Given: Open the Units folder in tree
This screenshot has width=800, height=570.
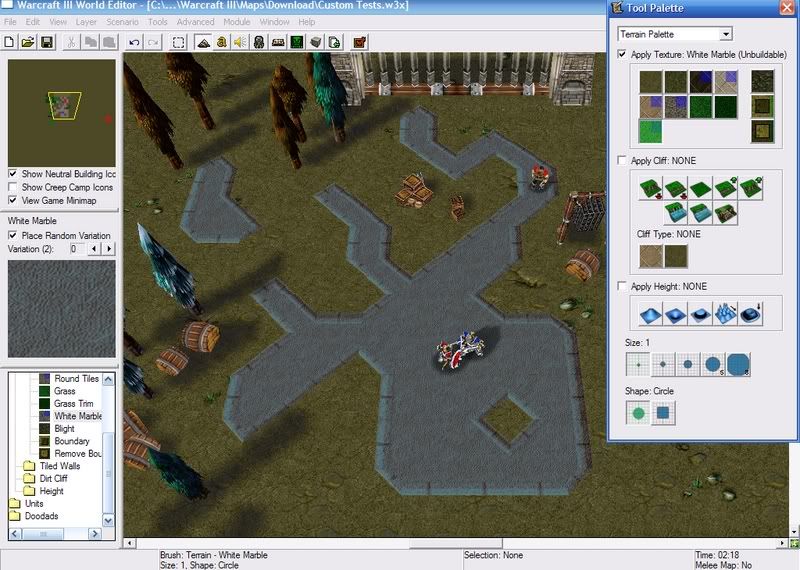Looking at the screenshot, I should point(34,503).
